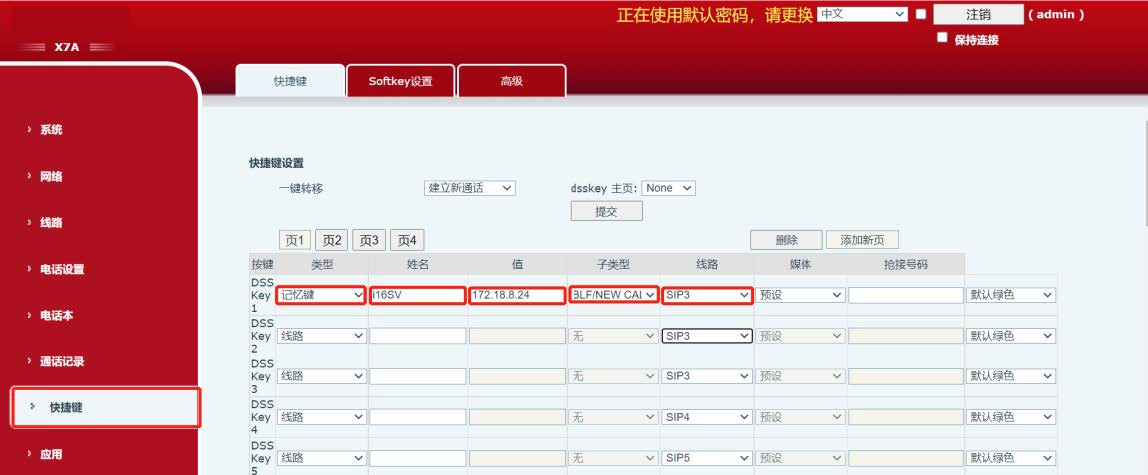The height and width of the screenshot is (475, 1148).
Task: Go to 电话本 in sidebar
Action: click(56, 315)
